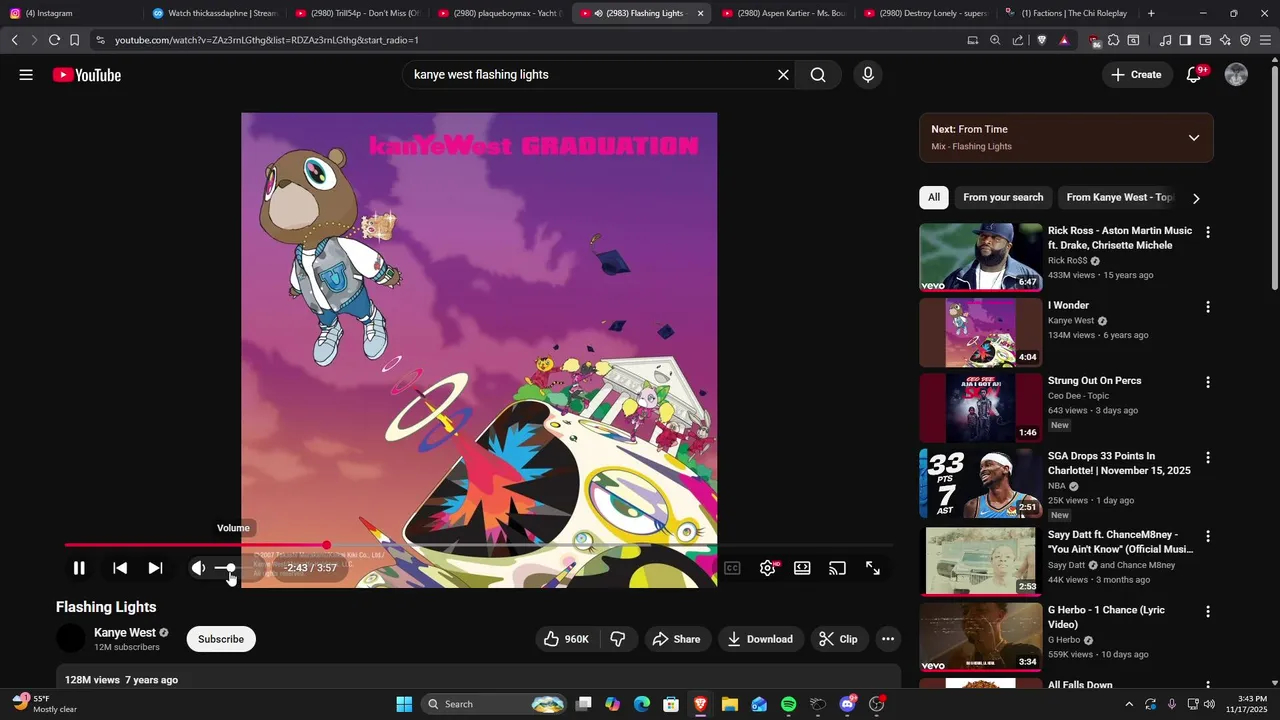Subscribe to the Kanye West channel
This screenshot has width=1280, height=720.
pyautogui.click(x=221, y=639)
